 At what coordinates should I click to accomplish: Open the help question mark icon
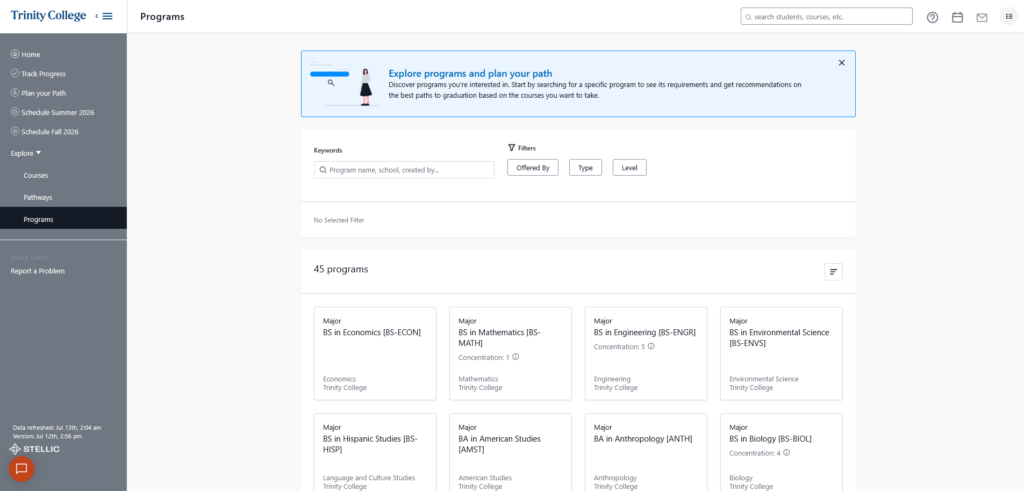[933, 18]
